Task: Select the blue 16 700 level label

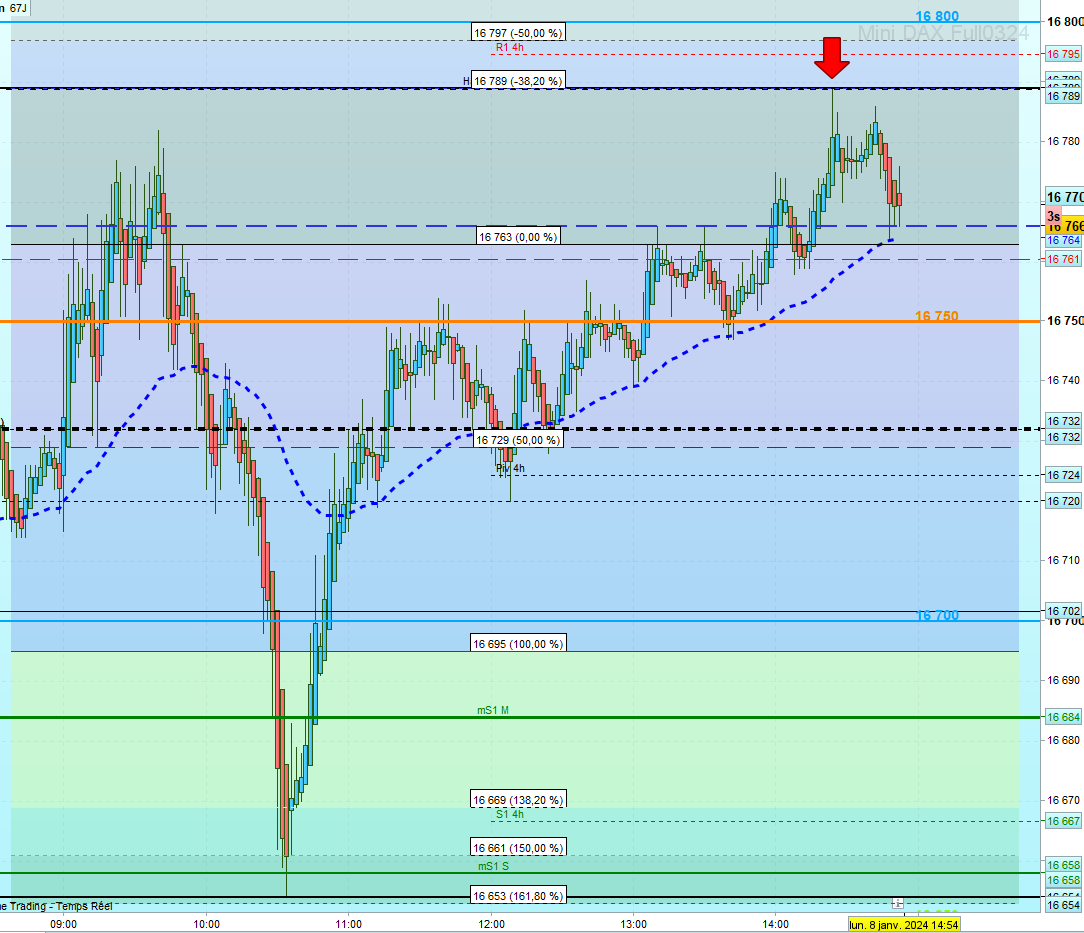Action: point(937,615)
